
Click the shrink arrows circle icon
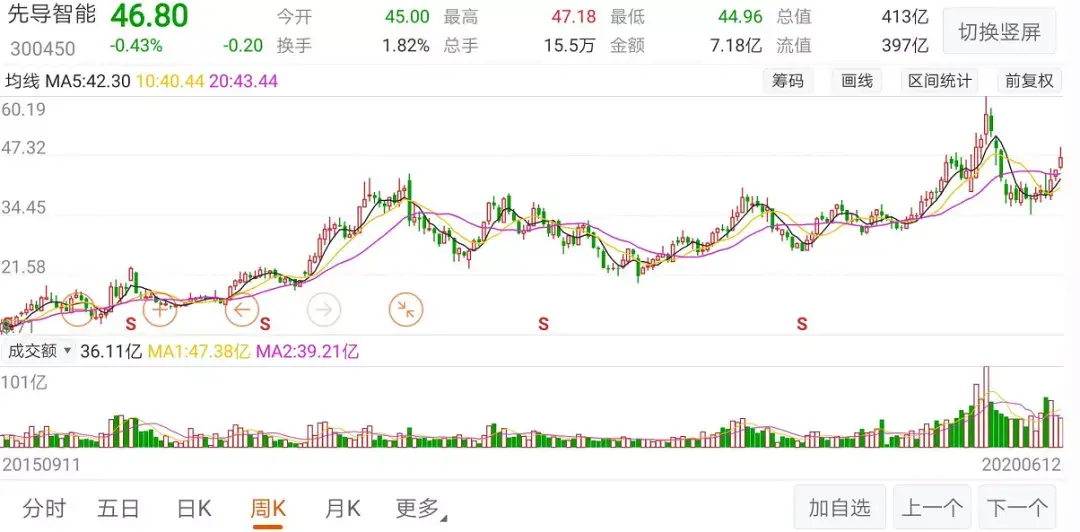coord(406,309)
